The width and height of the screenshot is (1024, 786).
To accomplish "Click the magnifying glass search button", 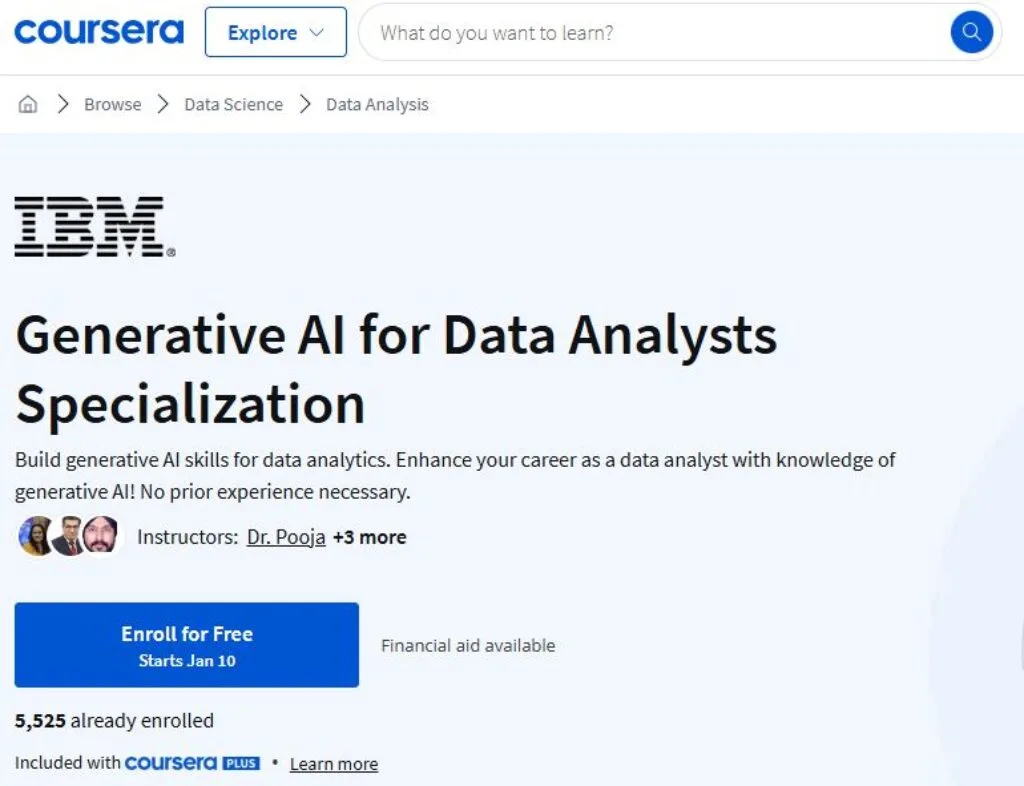I will click(x=971, y=33).
